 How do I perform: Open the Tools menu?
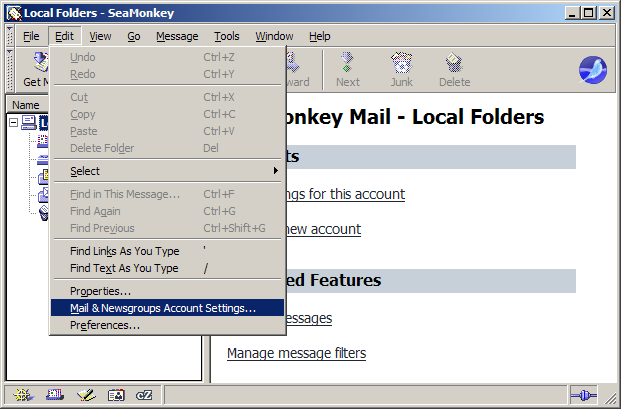click(x=227, y=36)
